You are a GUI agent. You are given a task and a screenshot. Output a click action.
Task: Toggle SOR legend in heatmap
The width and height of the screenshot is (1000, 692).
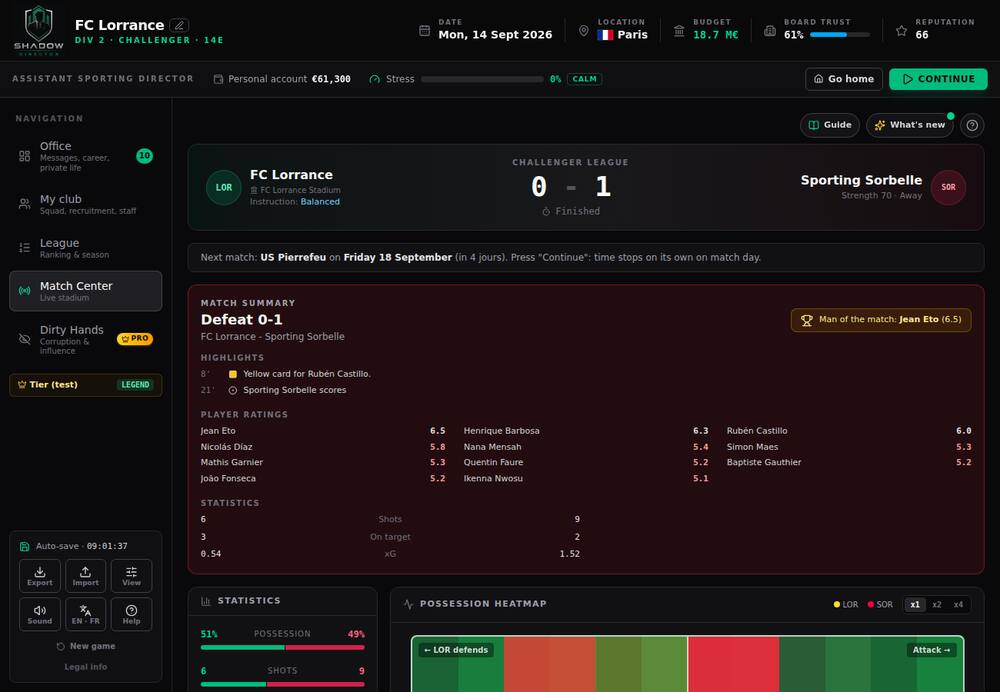880,605
